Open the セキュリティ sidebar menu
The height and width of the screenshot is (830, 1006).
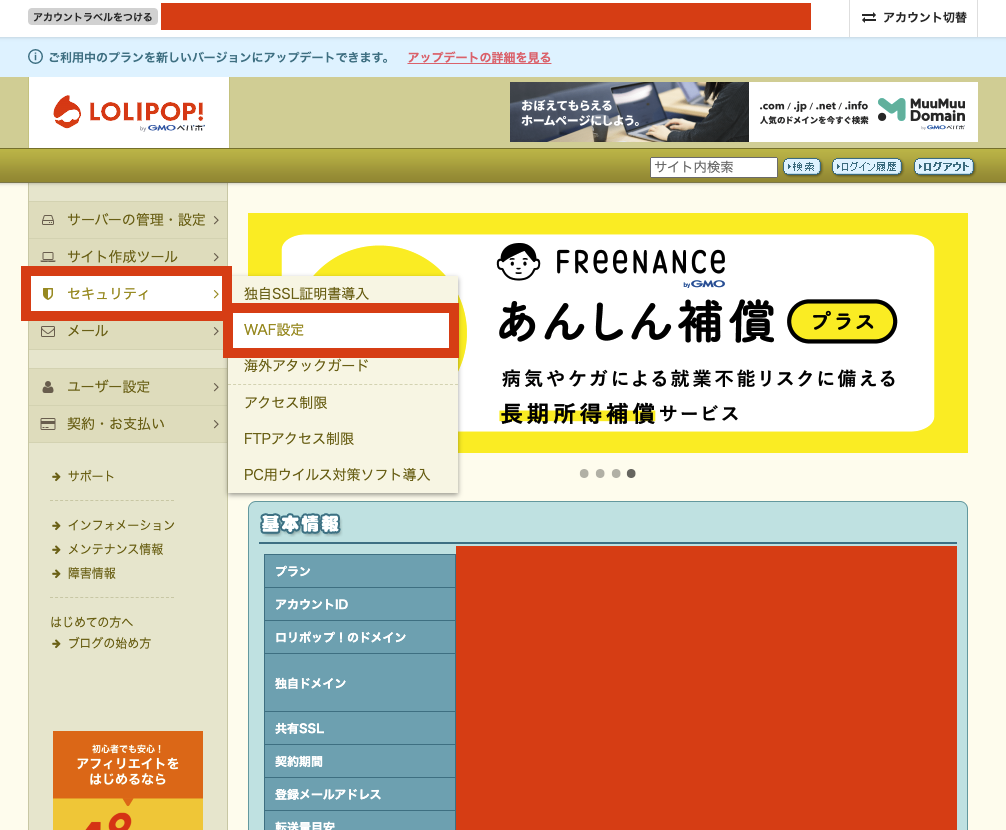127,294
